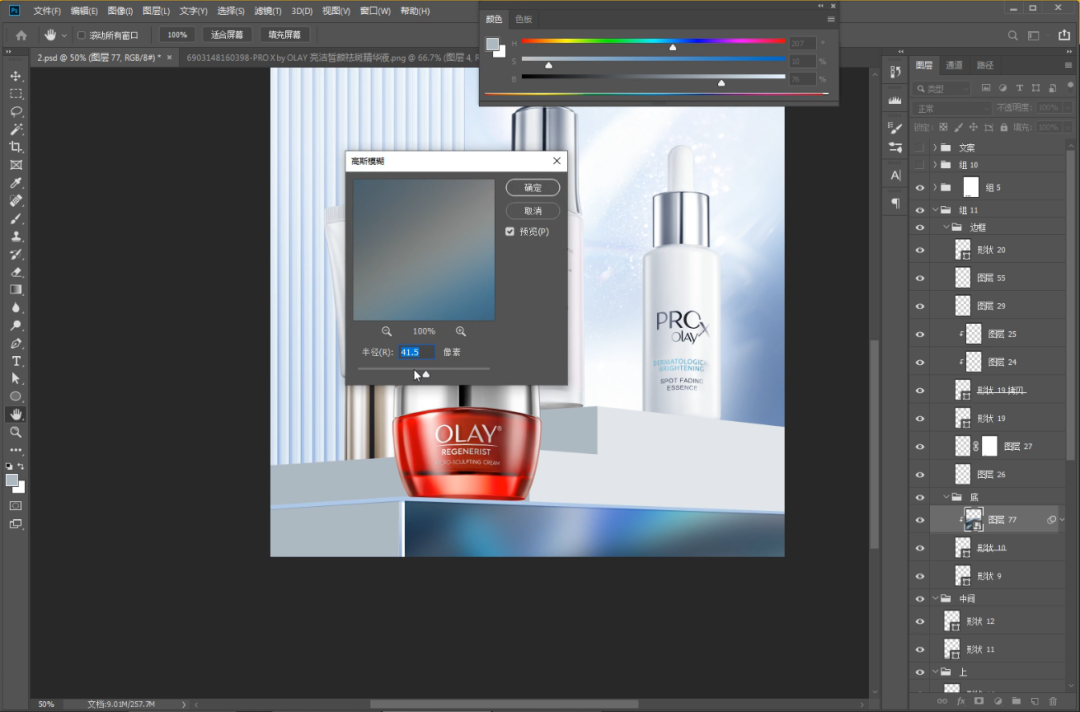Close the 高斯模糊 dialog
The height and width of the screenshot is (712, 1080).
coord(557,161)
